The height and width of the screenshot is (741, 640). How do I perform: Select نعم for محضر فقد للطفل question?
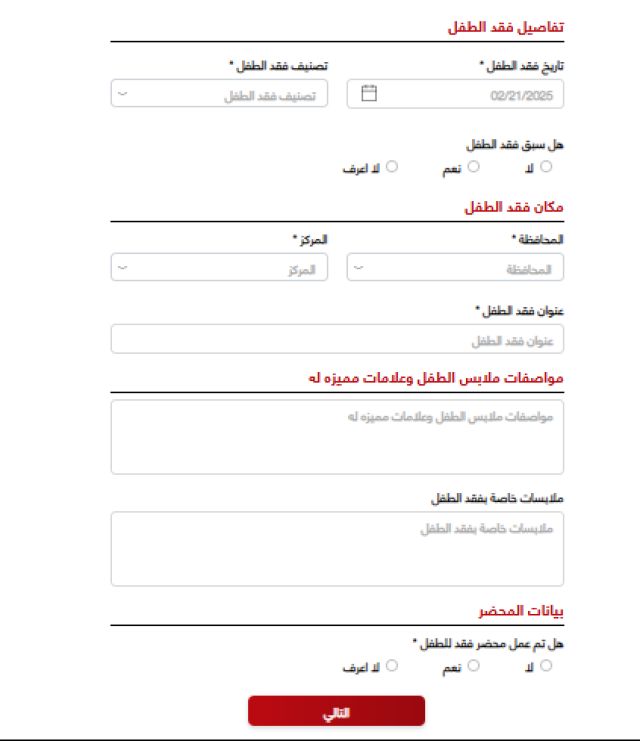[473, 666]
